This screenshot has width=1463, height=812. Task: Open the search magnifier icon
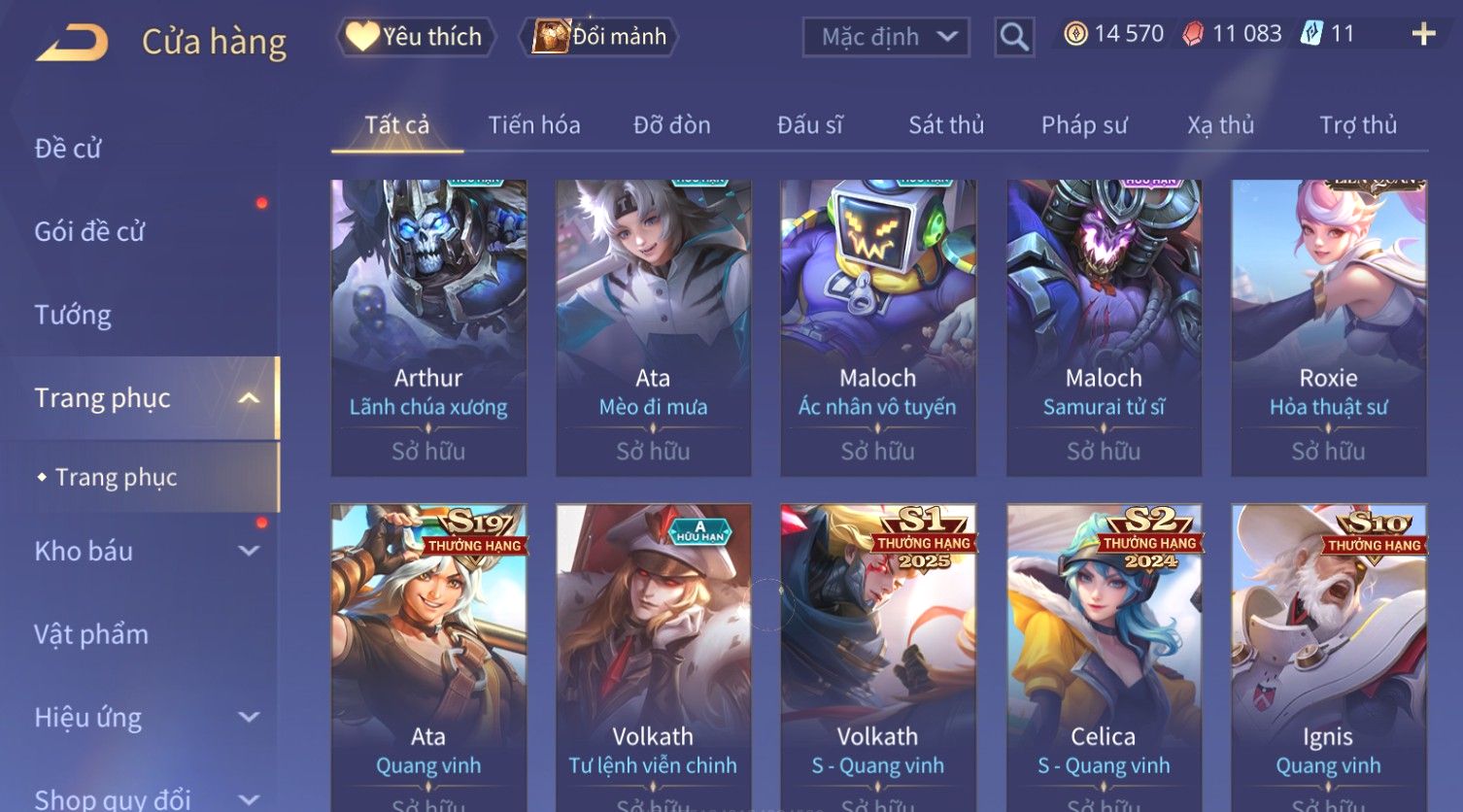pyautogui.click(x=1013, y=37)
